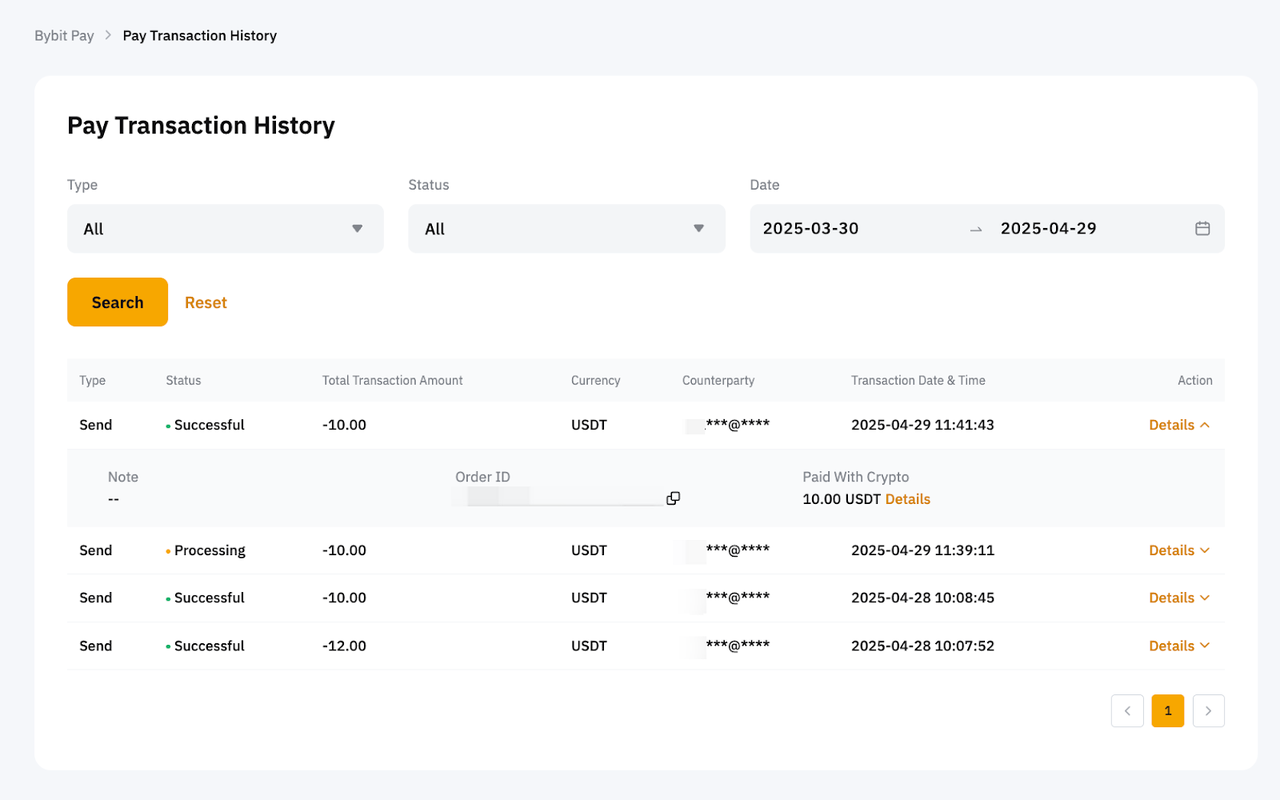This screenshot has height=800, width=1280.
Task: Open Paid With Crypto Details link
Action: [x=907, y=499]
